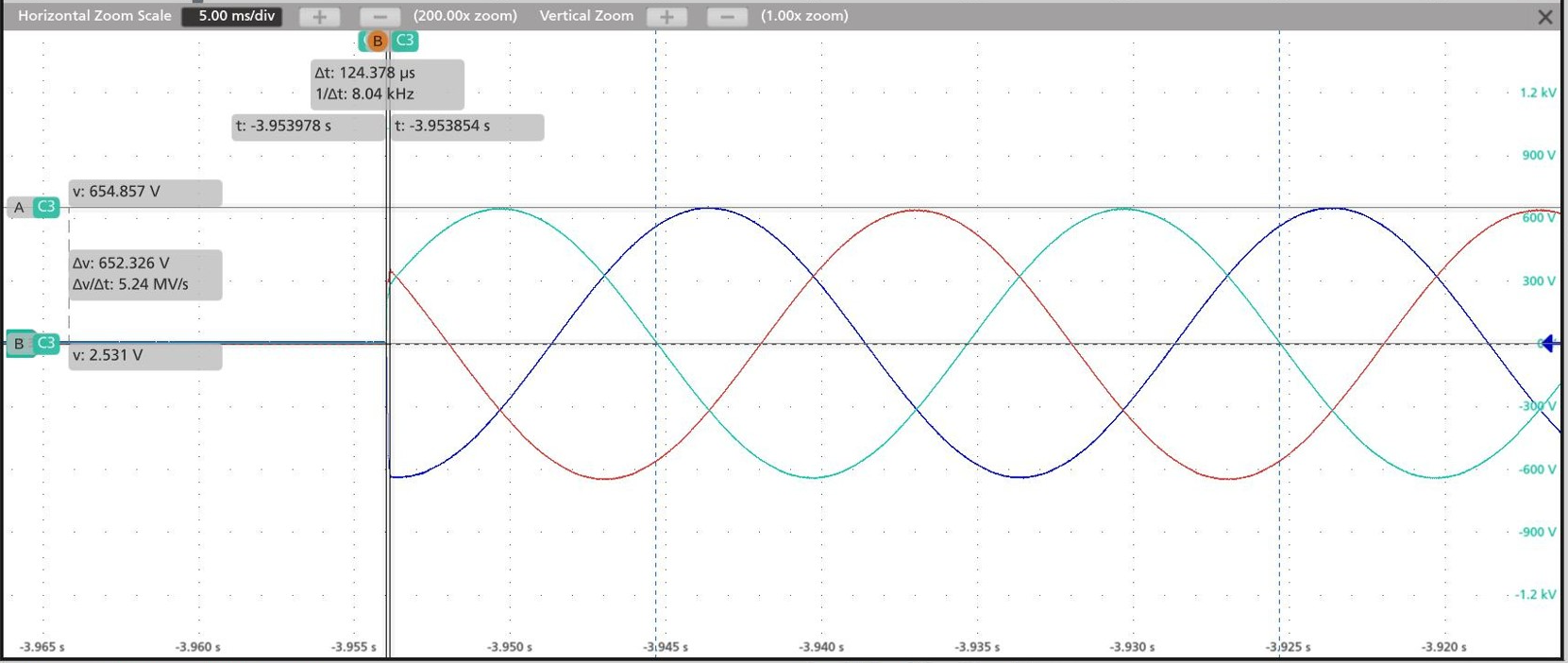Screen dimensions: 1568x663
Task: Decrease vertical zoom with the minus button
Action: (x=727, y=16)
